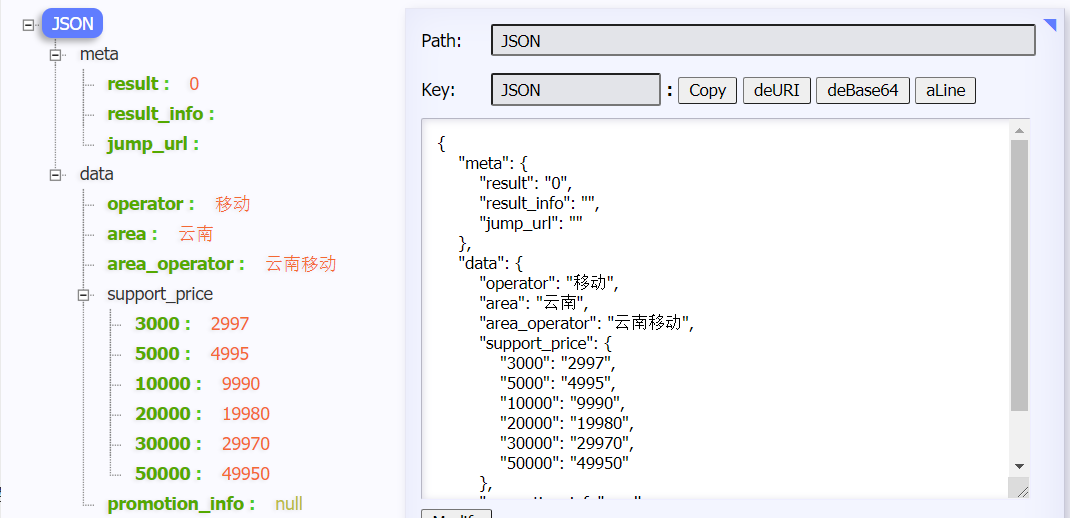Click the area key in tree
The height and width of the screenshot is (518, 1070).
point(132,234)
